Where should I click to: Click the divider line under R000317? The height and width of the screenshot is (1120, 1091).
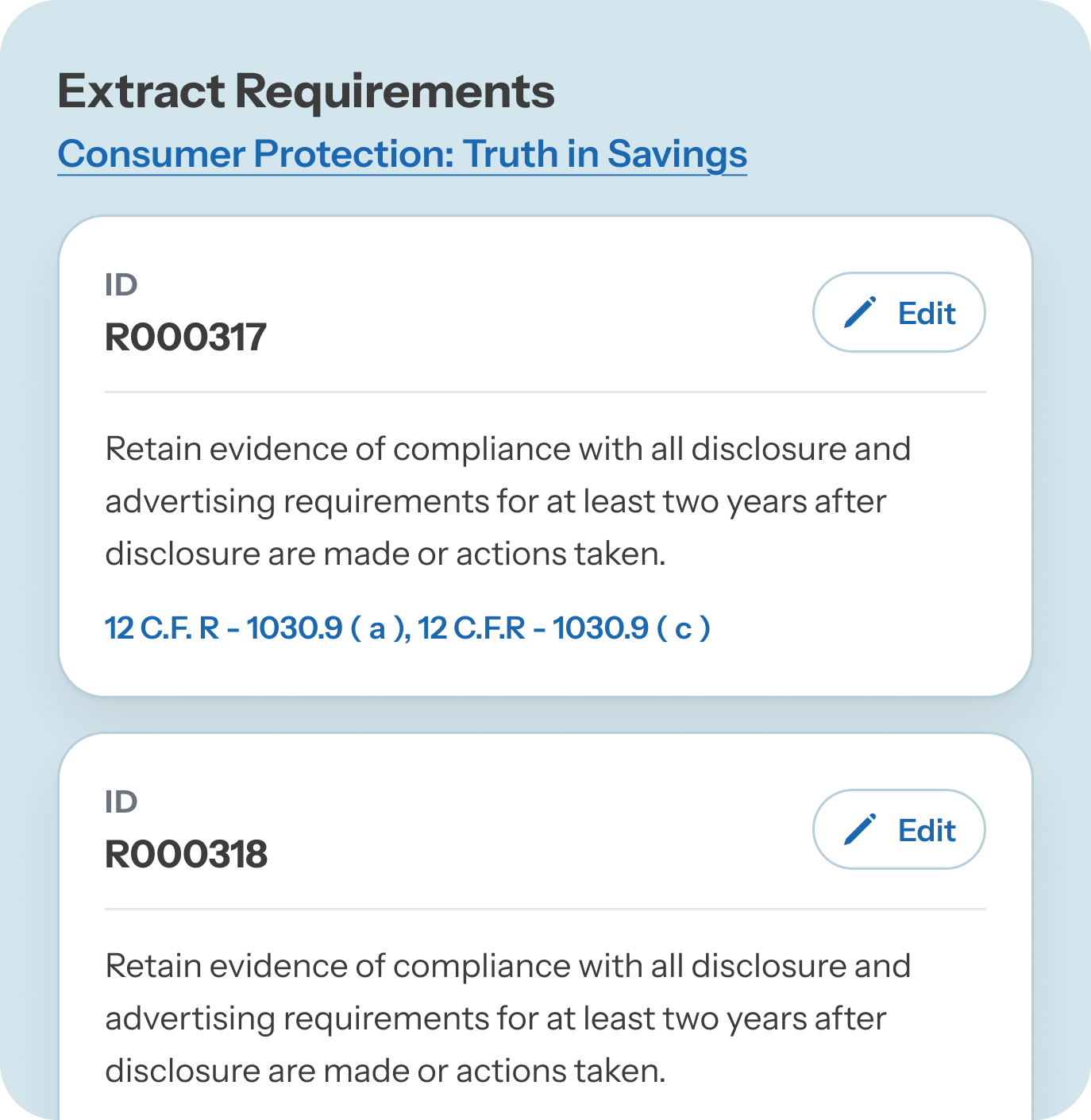pos(545,392)
